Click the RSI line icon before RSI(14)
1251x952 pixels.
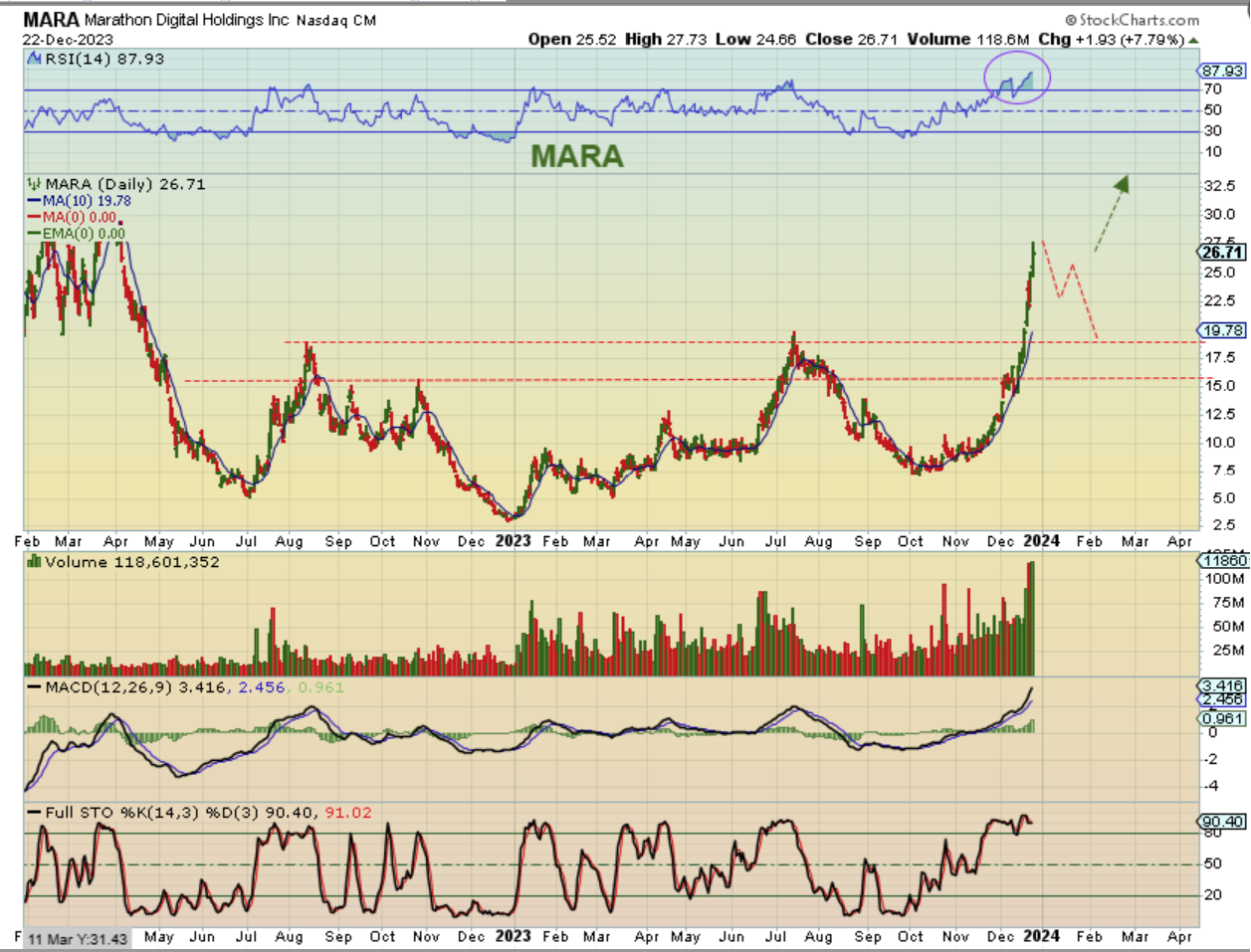click(35, 59)
